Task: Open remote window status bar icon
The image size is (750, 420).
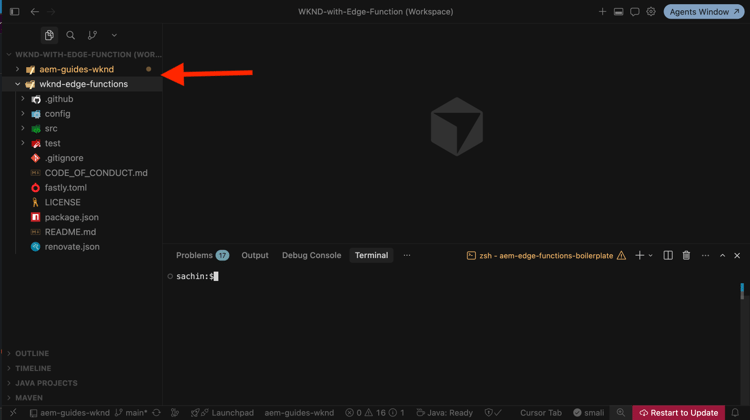Action: (x=13, y=412)
